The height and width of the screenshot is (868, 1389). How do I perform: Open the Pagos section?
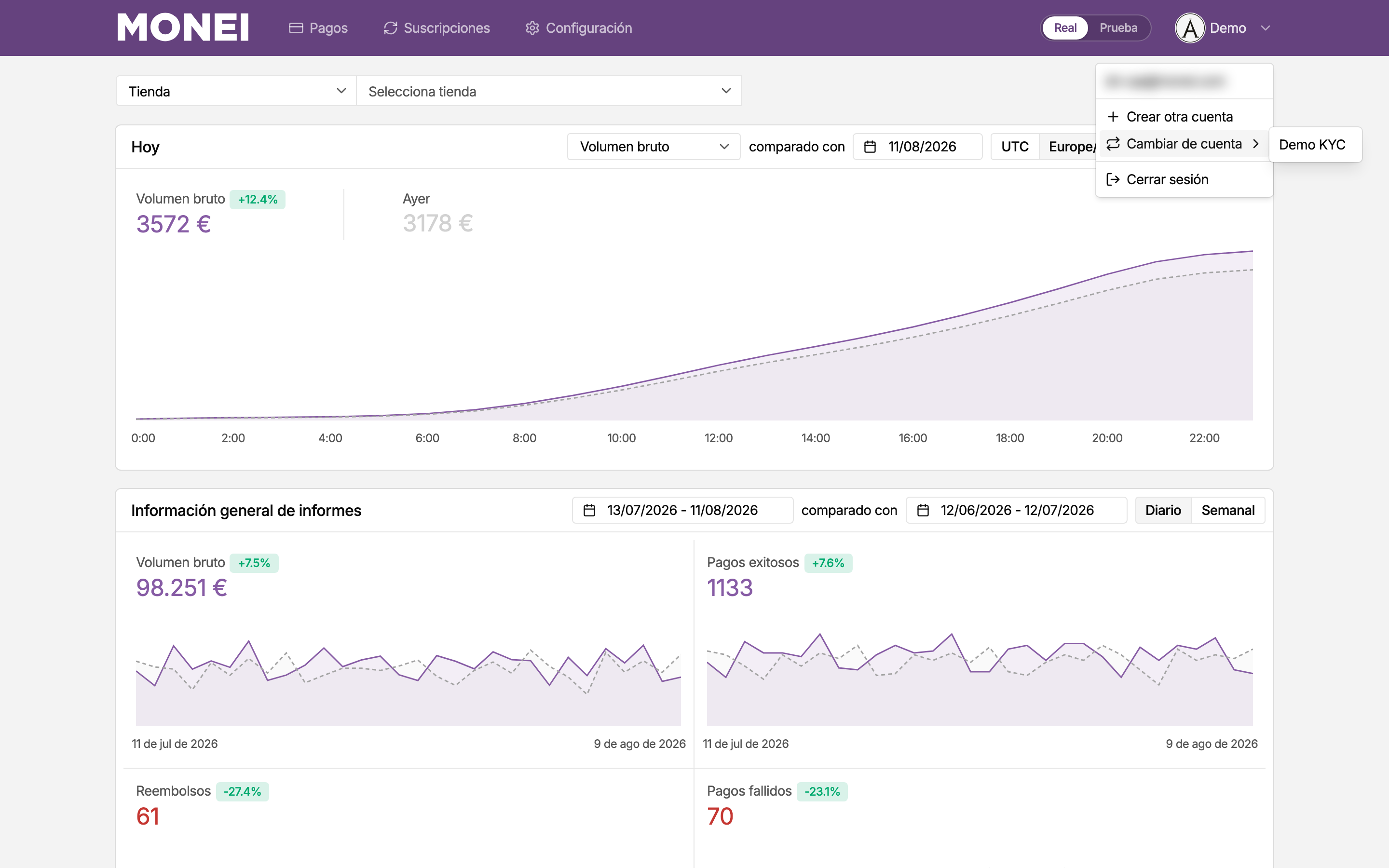click(318, 28)
